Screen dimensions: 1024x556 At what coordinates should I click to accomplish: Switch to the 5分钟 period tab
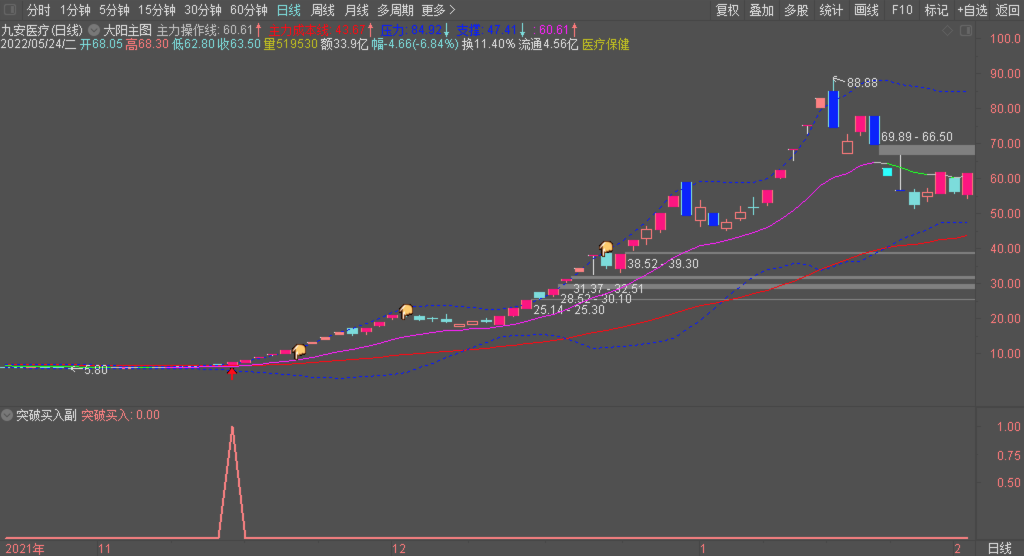coord(114,10)
